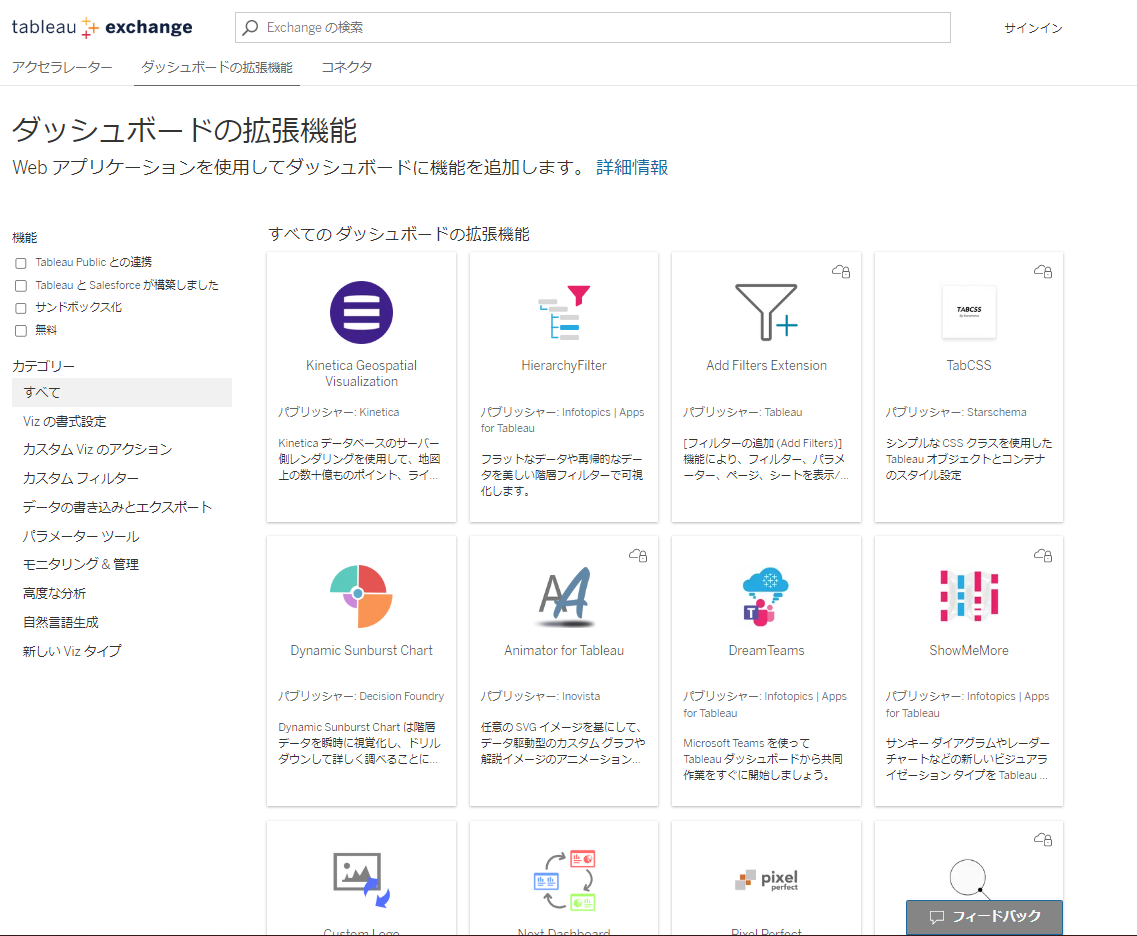1137x936 pixels.
Task: Toggle the サンドボックス化 filter checkbox
Action: [21, 308]
